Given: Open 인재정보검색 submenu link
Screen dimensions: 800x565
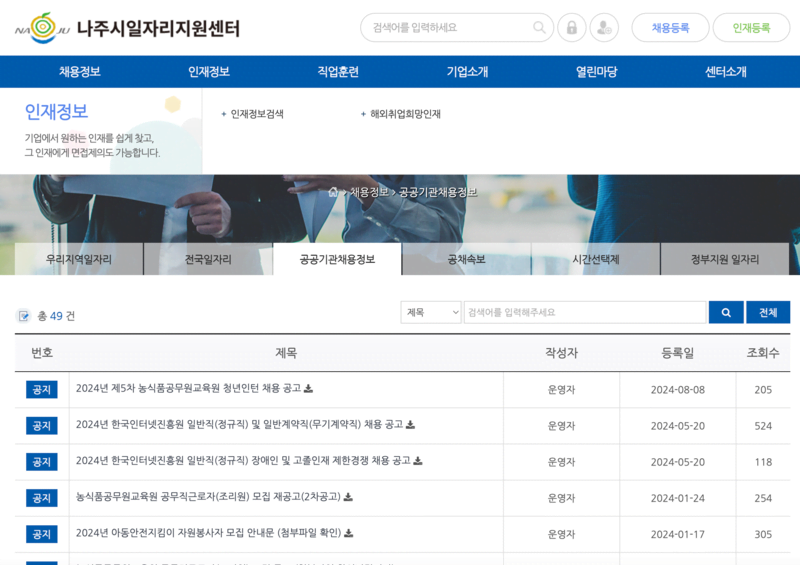Looking at the screenshot, I should pyautogui.click(x=257, y=114).
